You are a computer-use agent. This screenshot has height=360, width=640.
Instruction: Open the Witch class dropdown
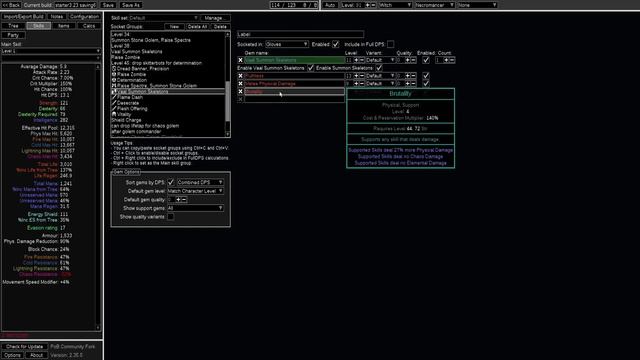click(395, 5)
